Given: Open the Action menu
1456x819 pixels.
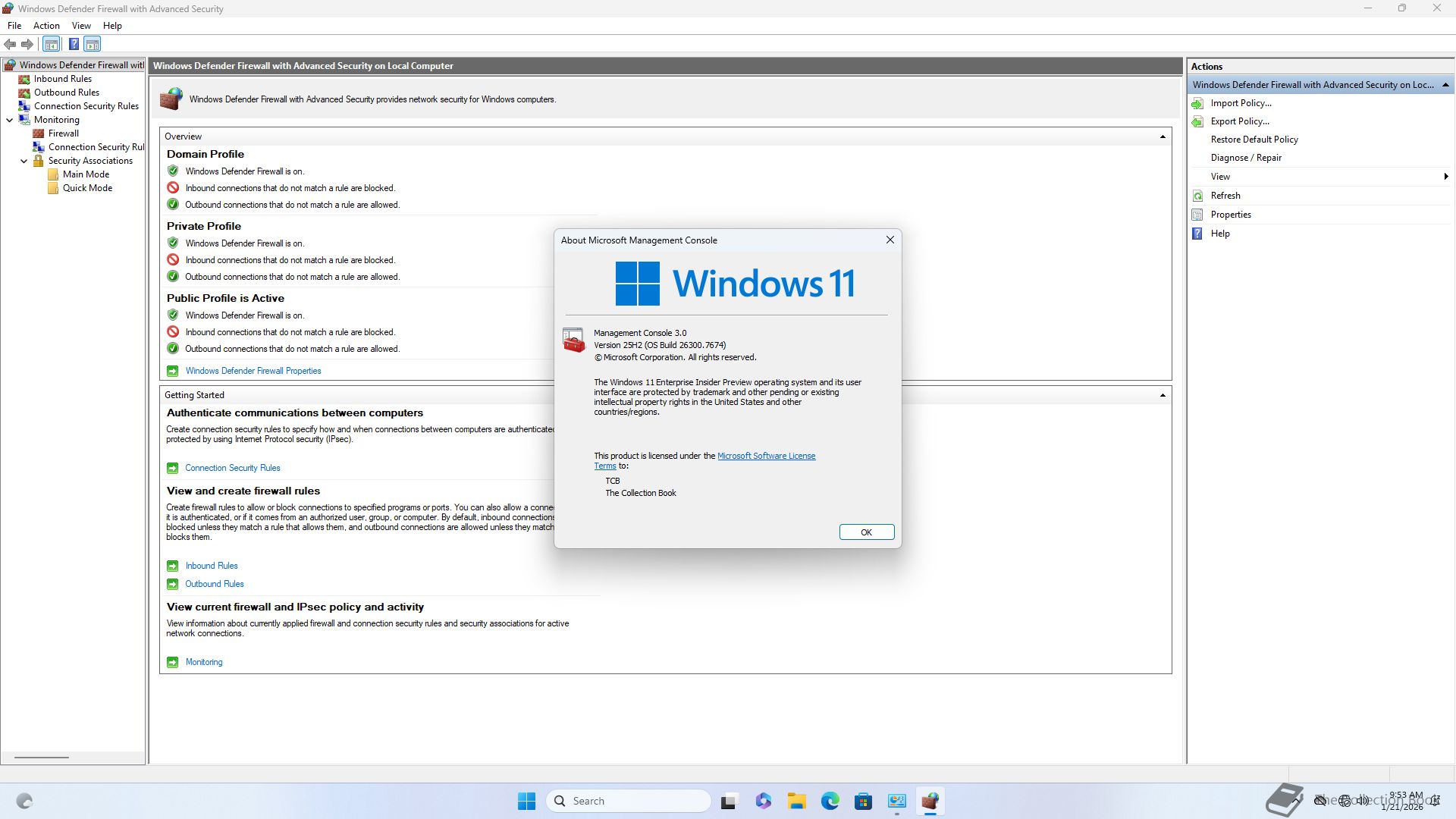Looking at the screenshot, I should click(46, 26).
